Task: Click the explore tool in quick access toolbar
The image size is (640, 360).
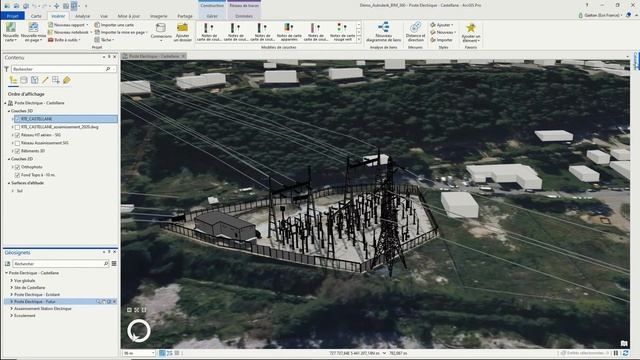Action: 57,6
